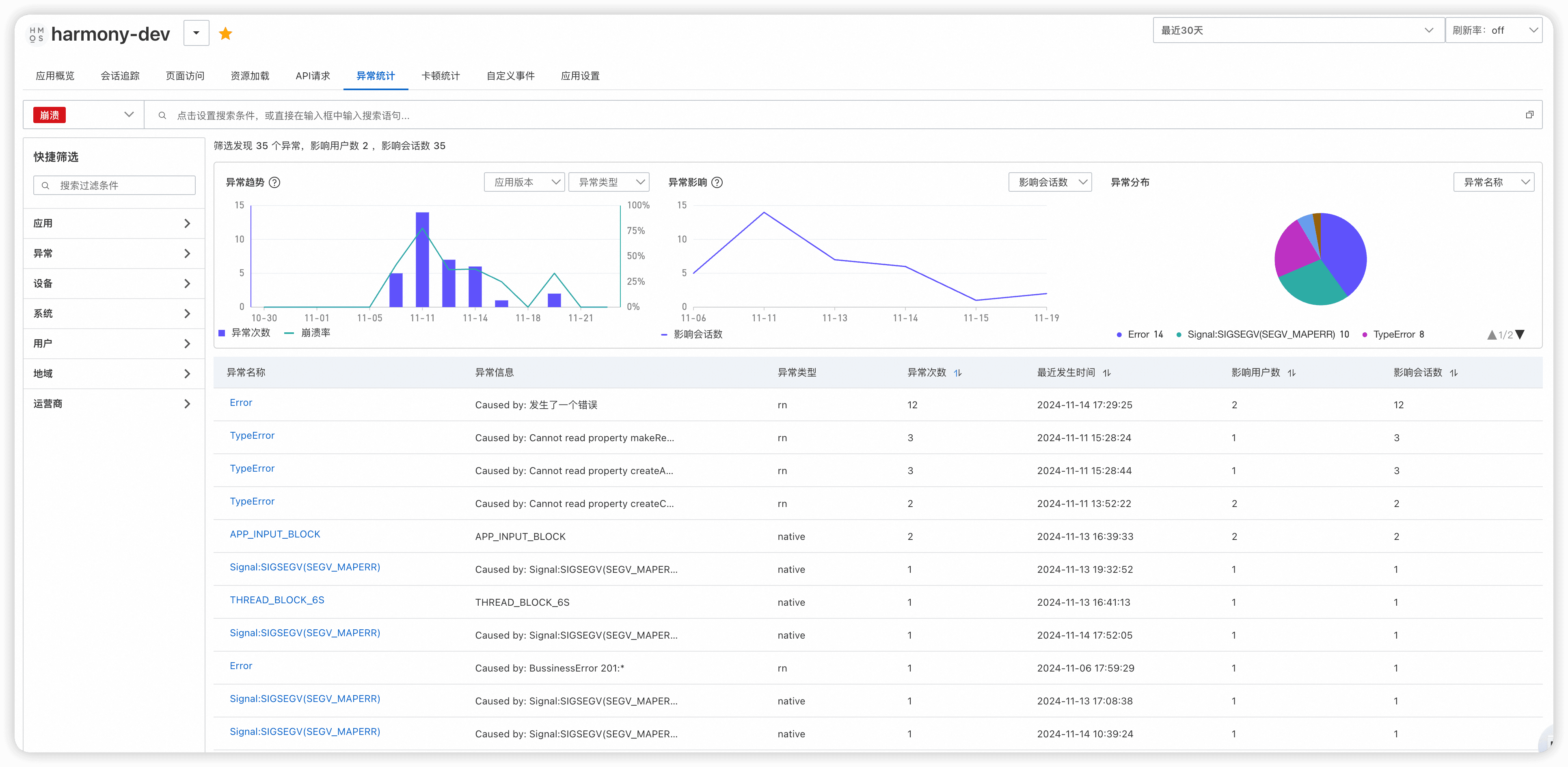Image resolution: width=1568 pixels, height=767 pixels.
Task: Go to next pie legend page arrow
Action: point(1520,334)
